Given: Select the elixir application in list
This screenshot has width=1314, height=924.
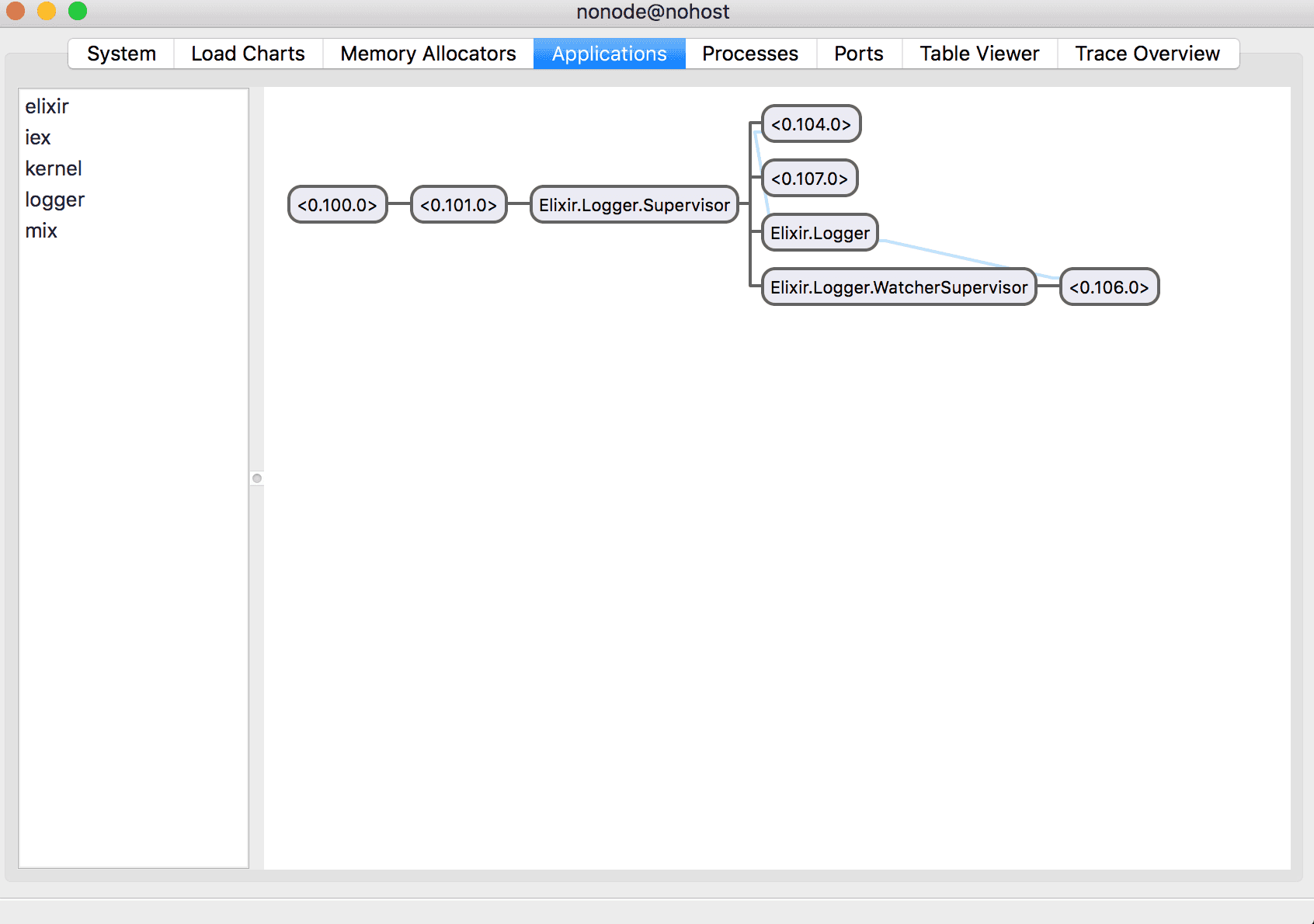Looking at the screenshot, I should point(47,106).
